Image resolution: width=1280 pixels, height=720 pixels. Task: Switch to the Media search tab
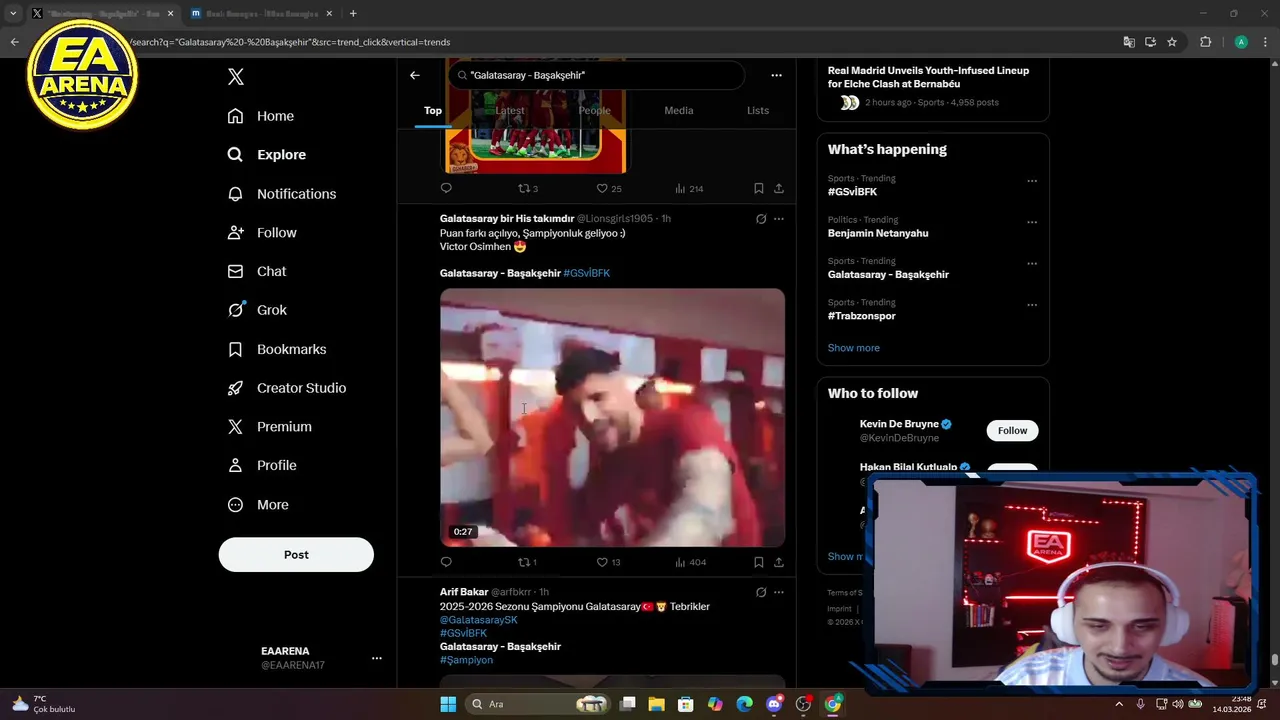point(679,110)
